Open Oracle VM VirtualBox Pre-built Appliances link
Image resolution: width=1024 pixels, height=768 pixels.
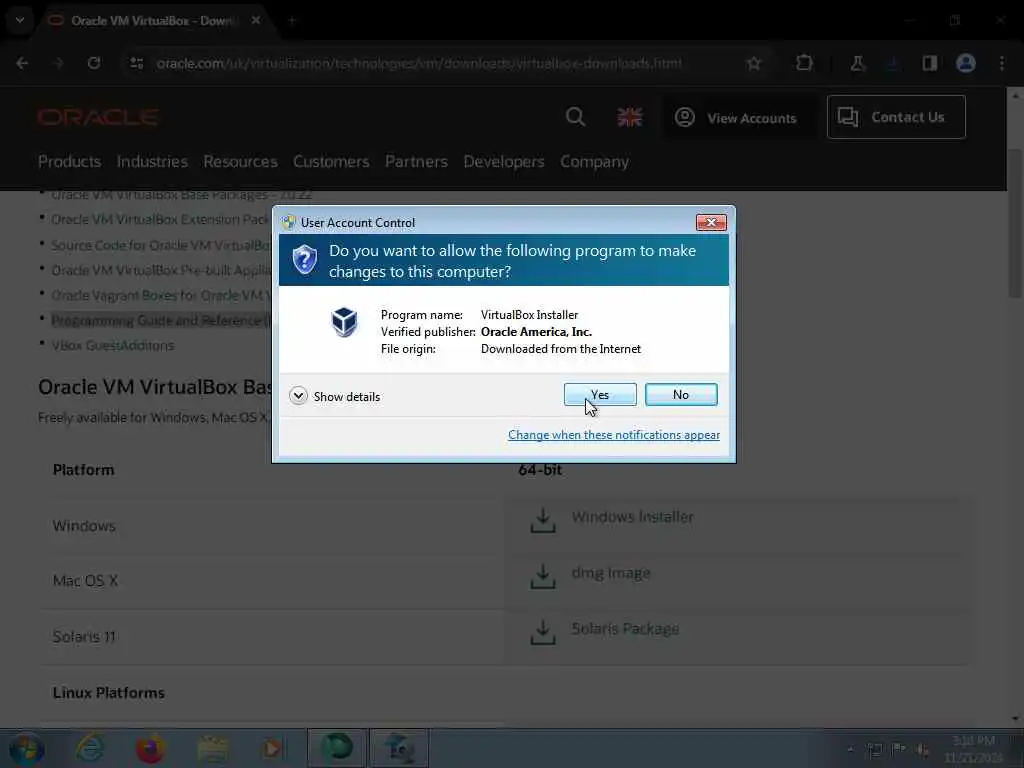161,270
